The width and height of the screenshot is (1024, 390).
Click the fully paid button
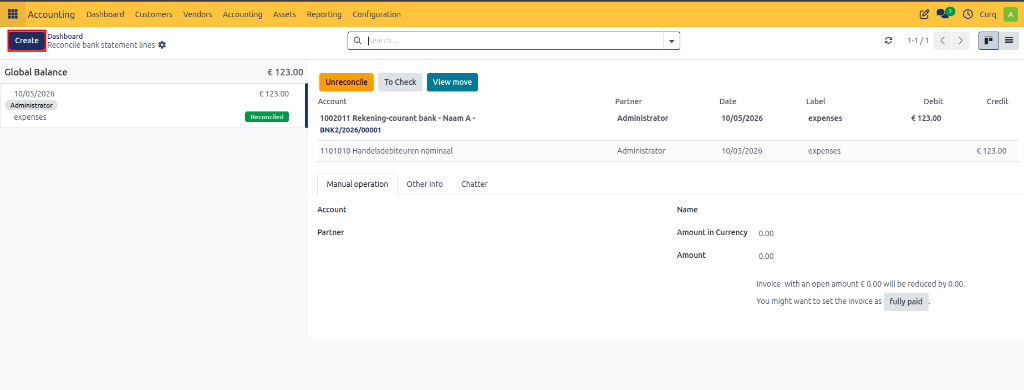[906, 302]
